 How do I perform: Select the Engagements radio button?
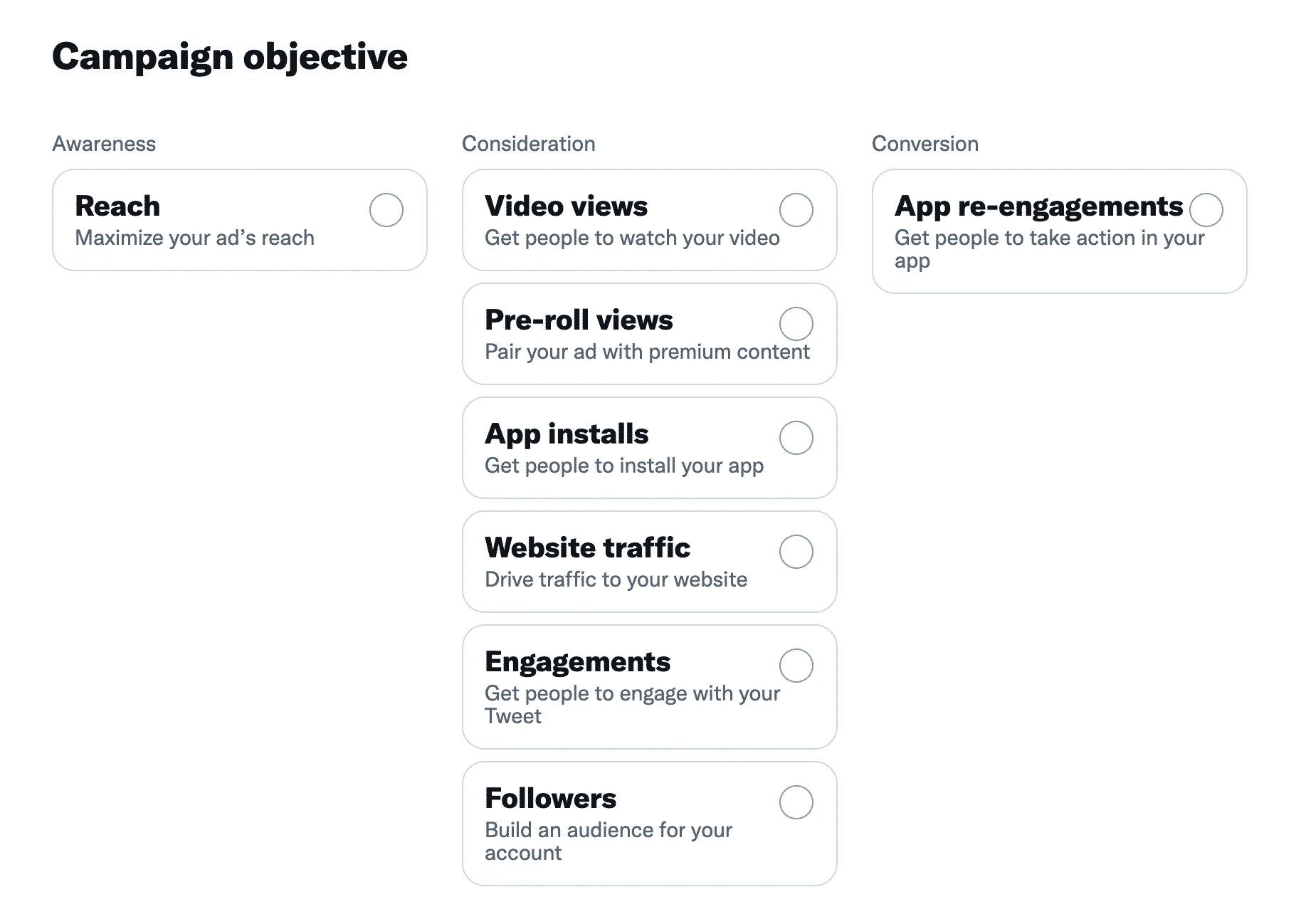point(795,666)
